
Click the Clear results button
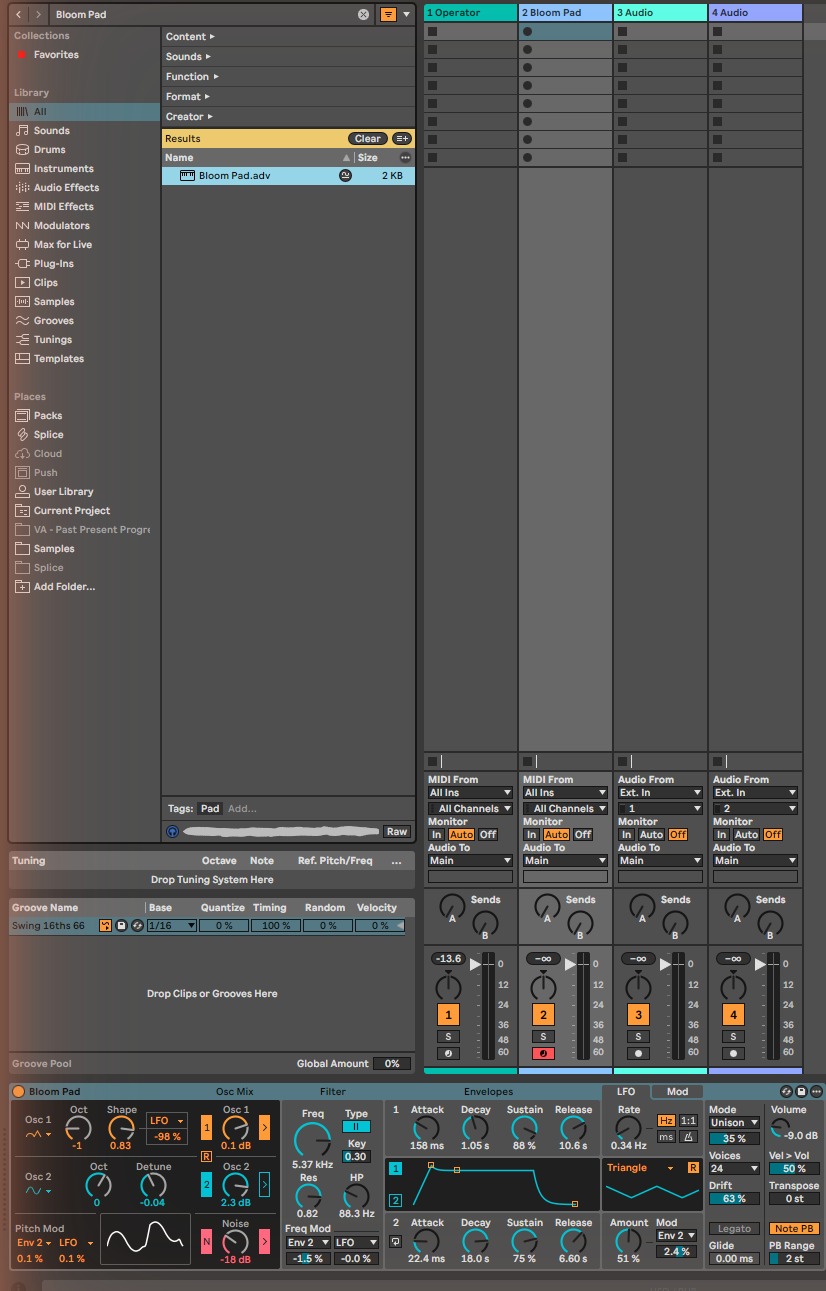coord(367,139)
